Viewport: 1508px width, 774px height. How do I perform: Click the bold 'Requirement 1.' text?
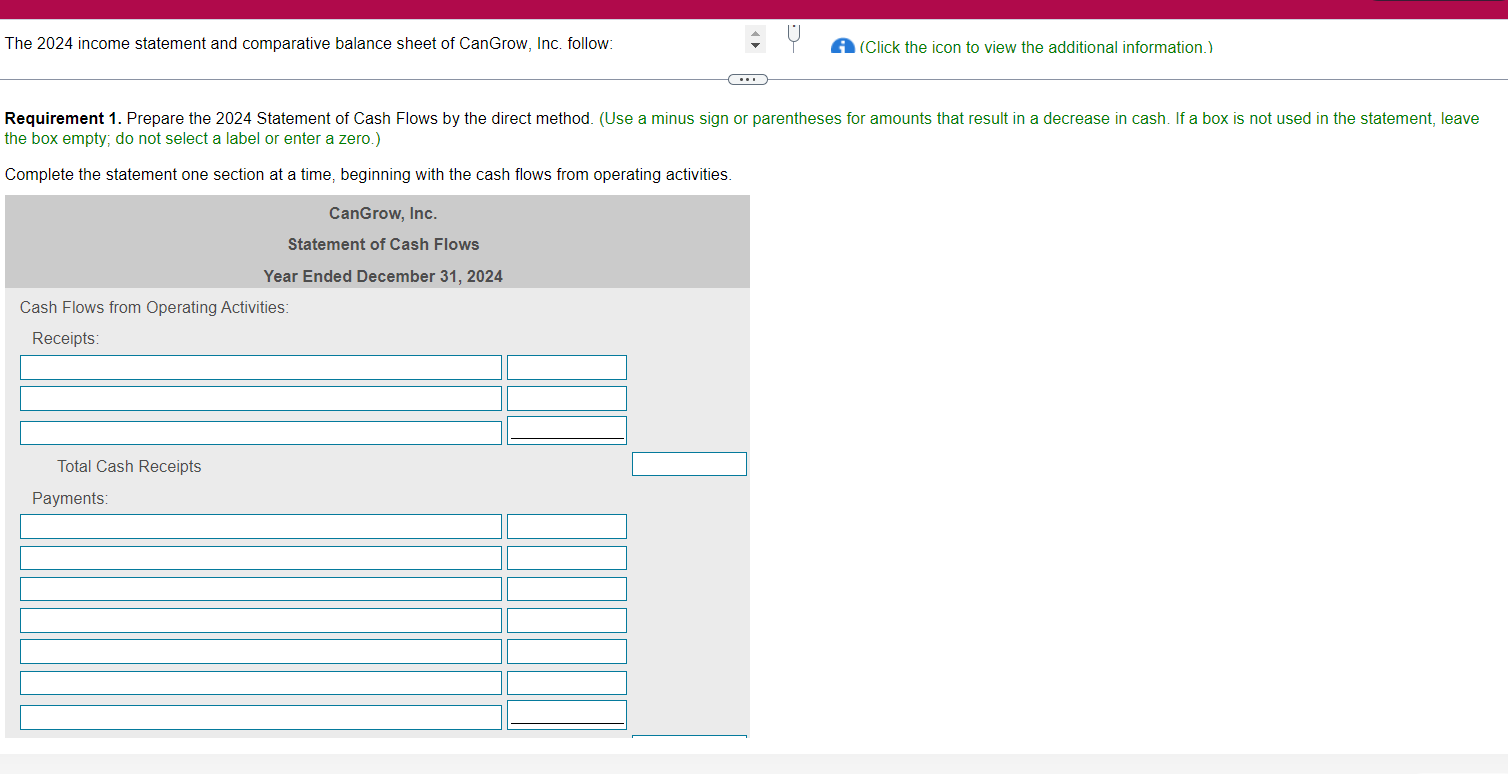pyautogui.click(x=64, y=118)
